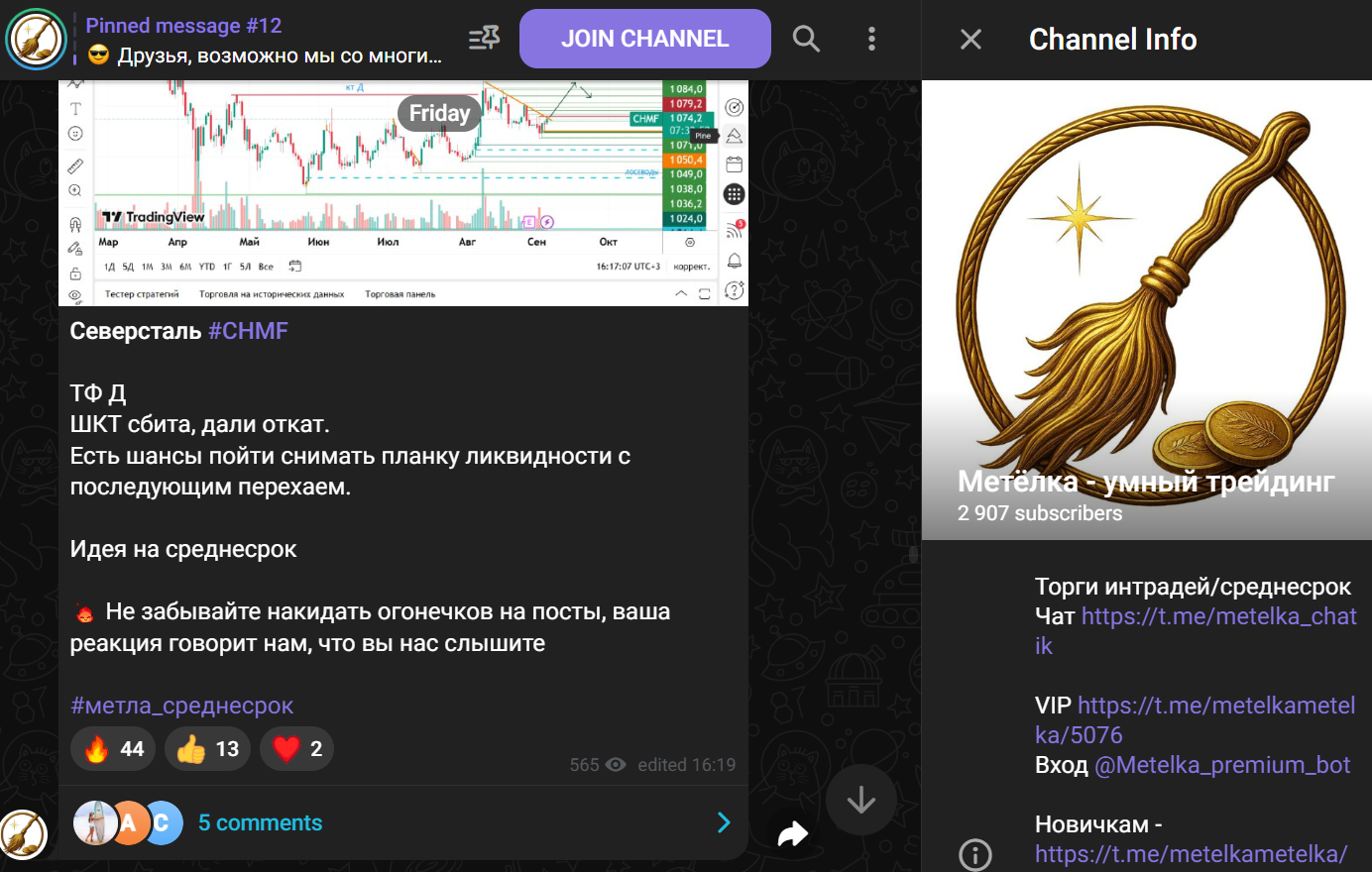Click the '2 907 subscribers' text

[1040, 513]
